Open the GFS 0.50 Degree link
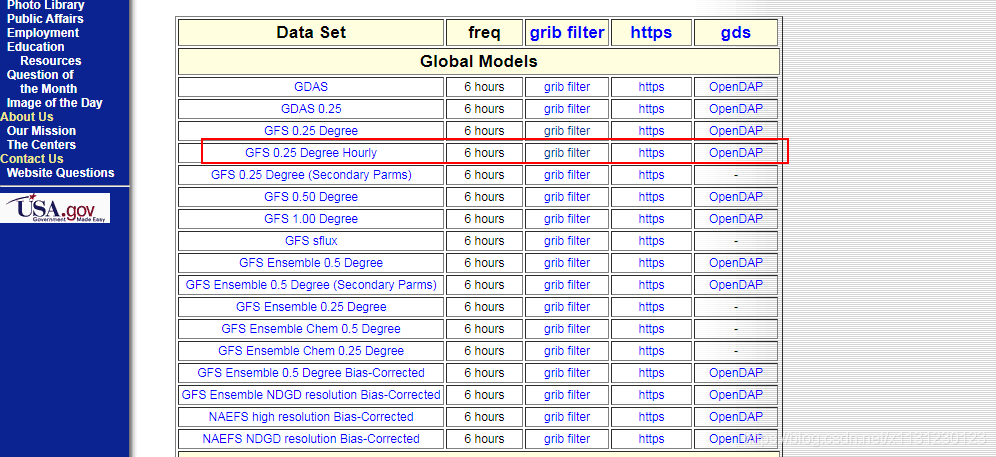The height and width of the screenshot is (457, 996). (311, 197)
